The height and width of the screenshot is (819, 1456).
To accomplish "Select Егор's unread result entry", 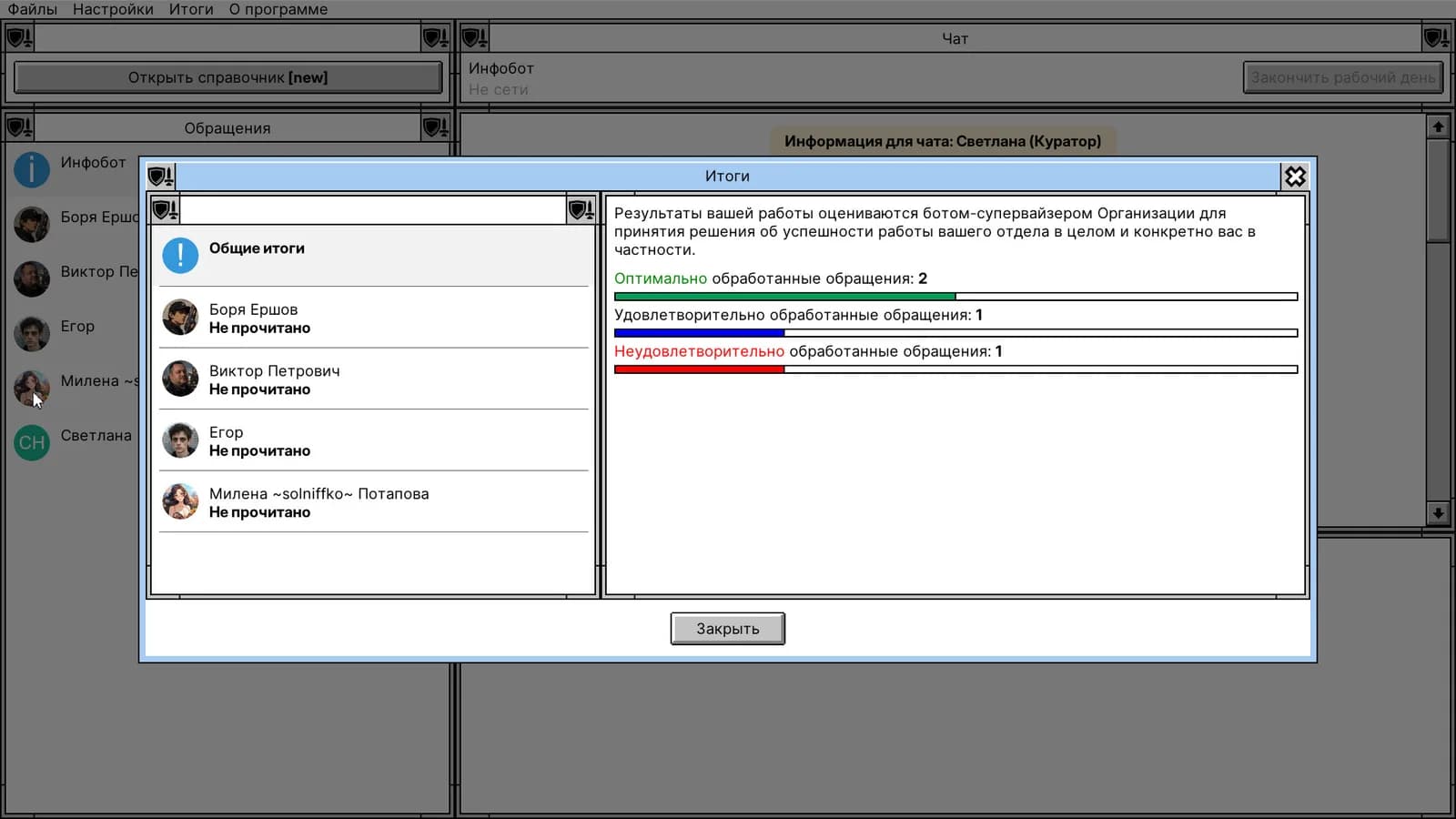I will coord(373,440).
